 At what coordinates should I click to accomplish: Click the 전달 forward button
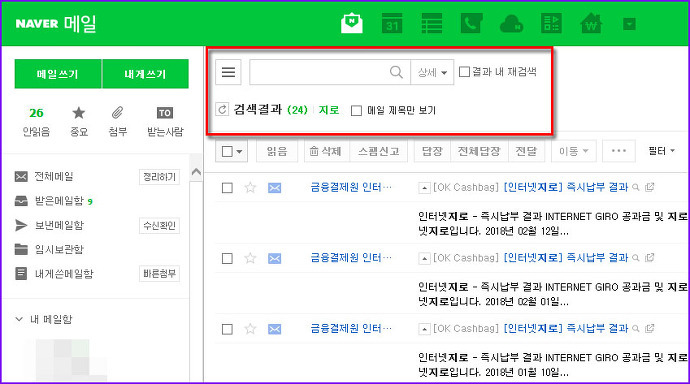coord(526,151)
